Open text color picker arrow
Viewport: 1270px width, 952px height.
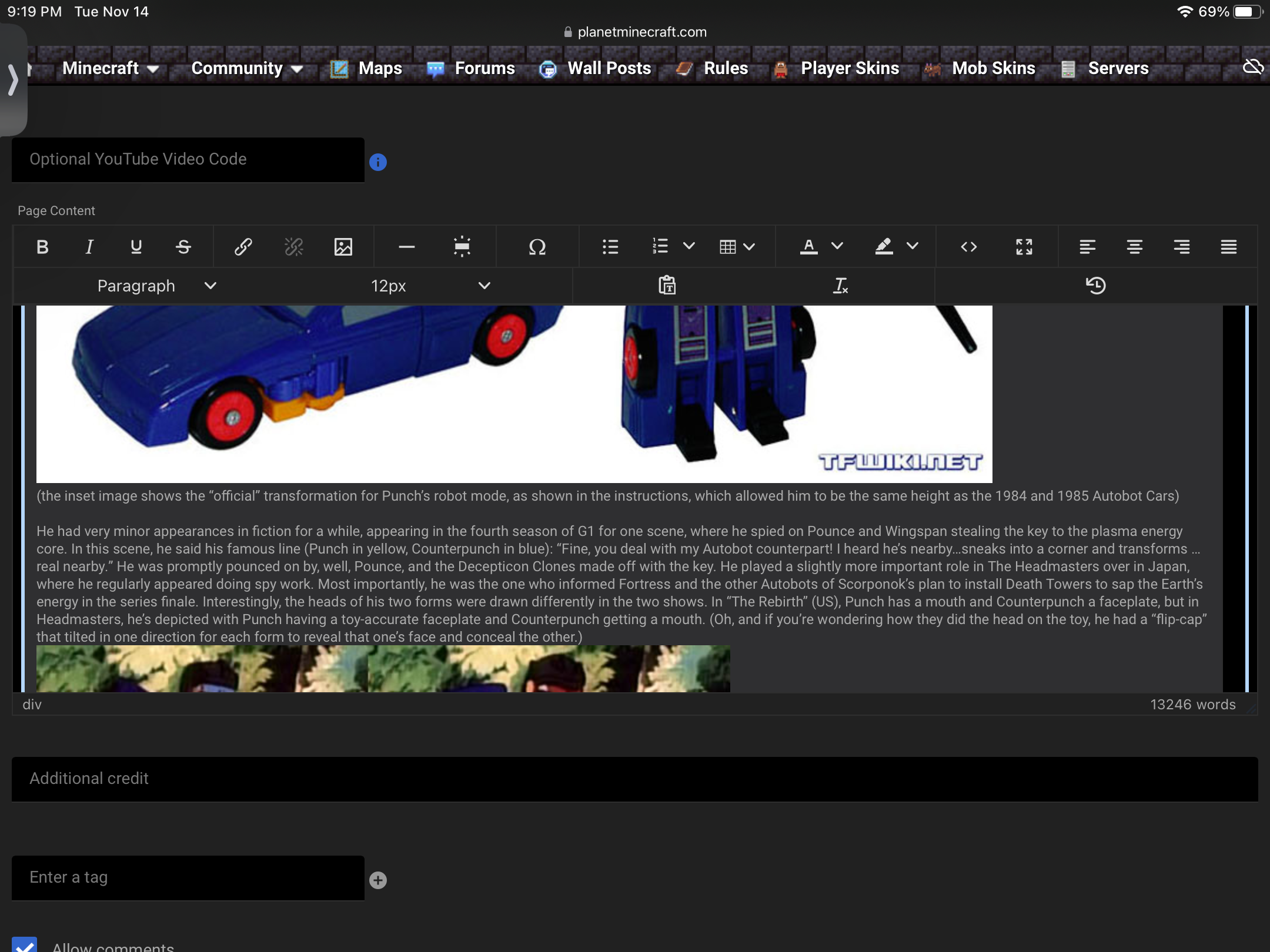[x=837, y=246]
